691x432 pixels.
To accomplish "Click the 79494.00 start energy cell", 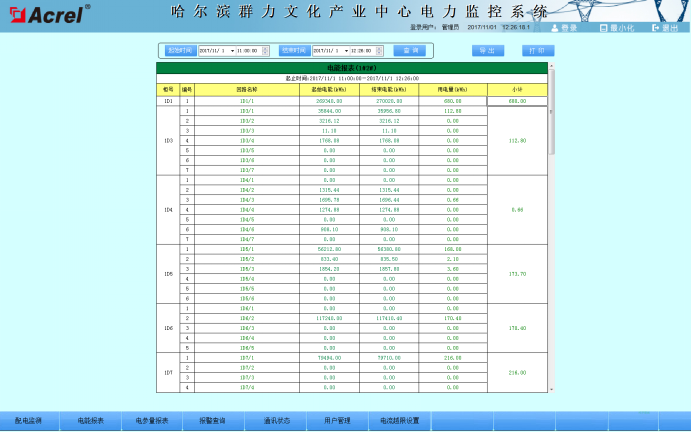I will tap(329, 358).
